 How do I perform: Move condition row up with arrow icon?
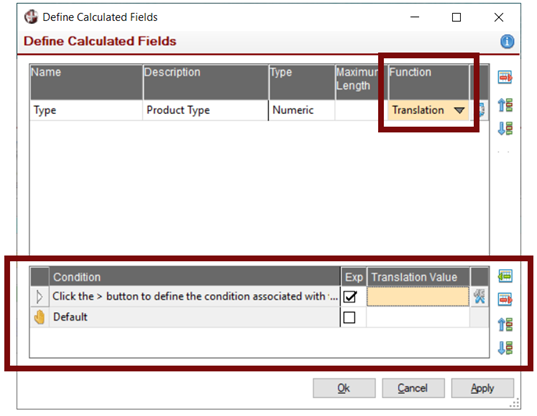tap(505, 324)
